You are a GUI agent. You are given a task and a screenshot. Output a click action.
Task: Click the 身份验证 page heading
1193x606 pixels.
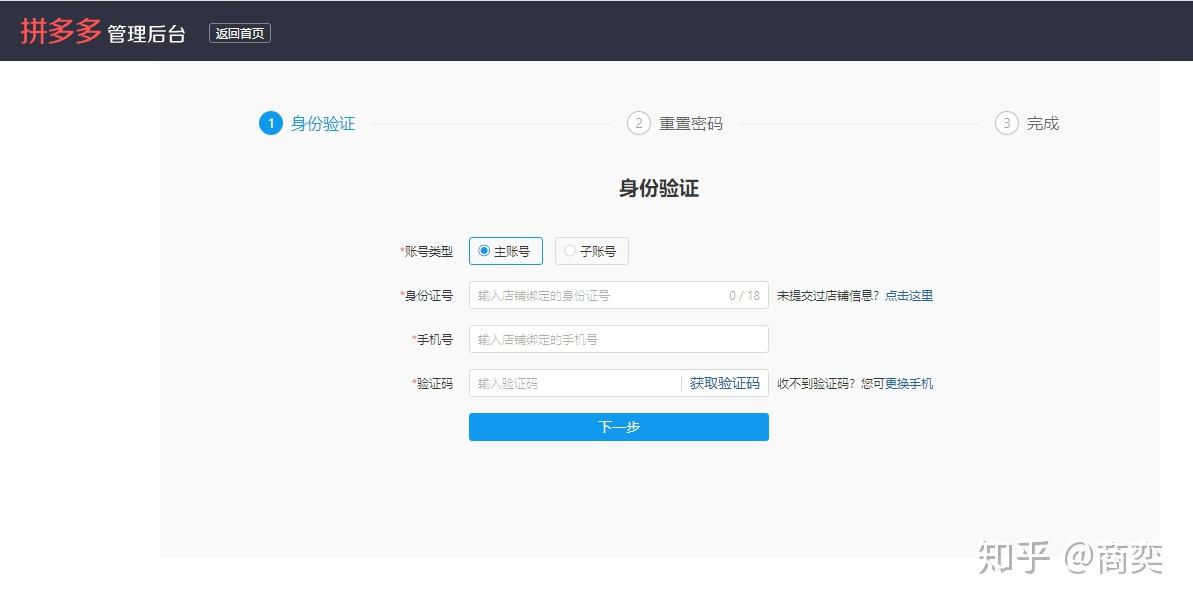point(659,189)
